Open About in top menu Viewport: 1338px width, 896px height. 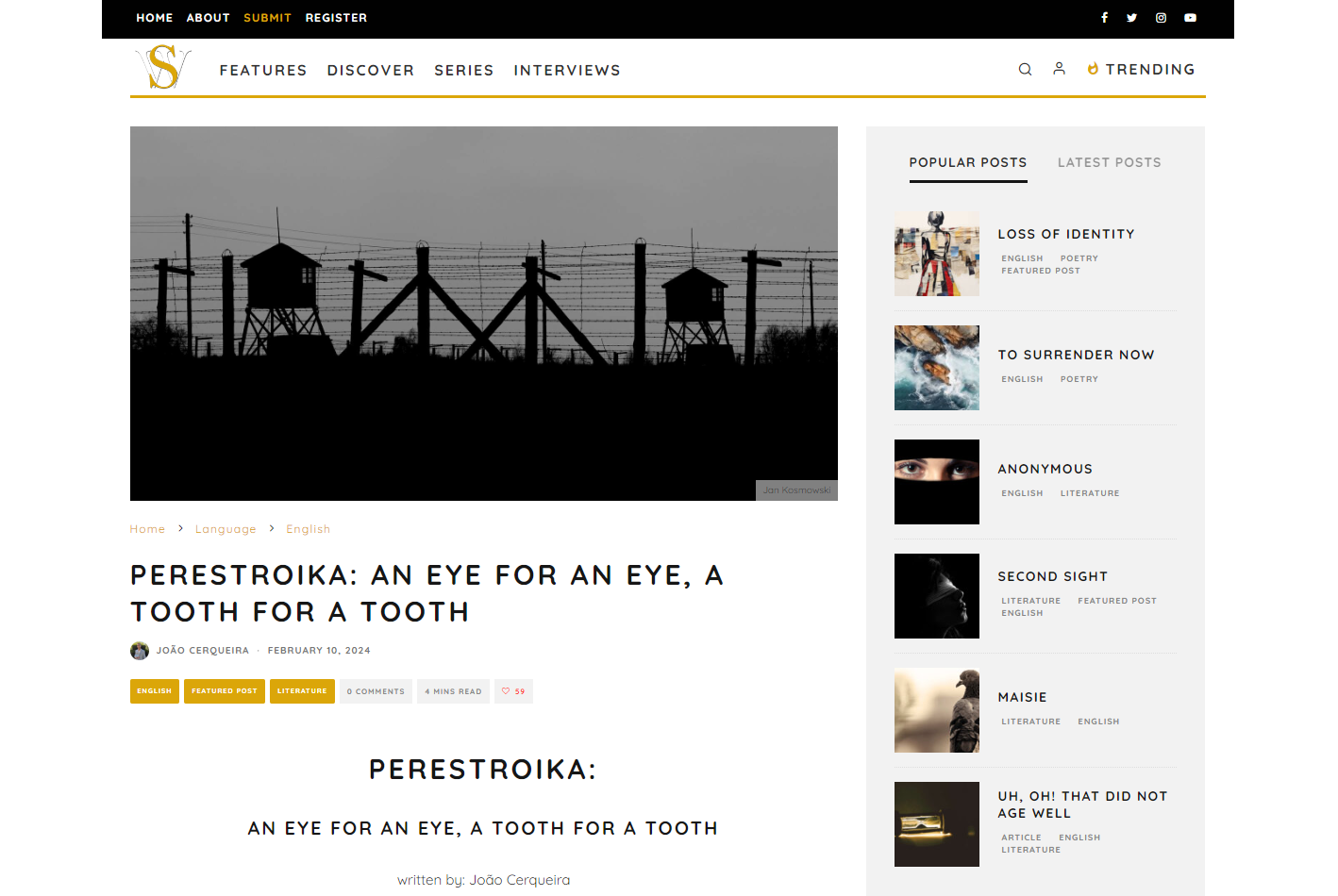point(209,18)
